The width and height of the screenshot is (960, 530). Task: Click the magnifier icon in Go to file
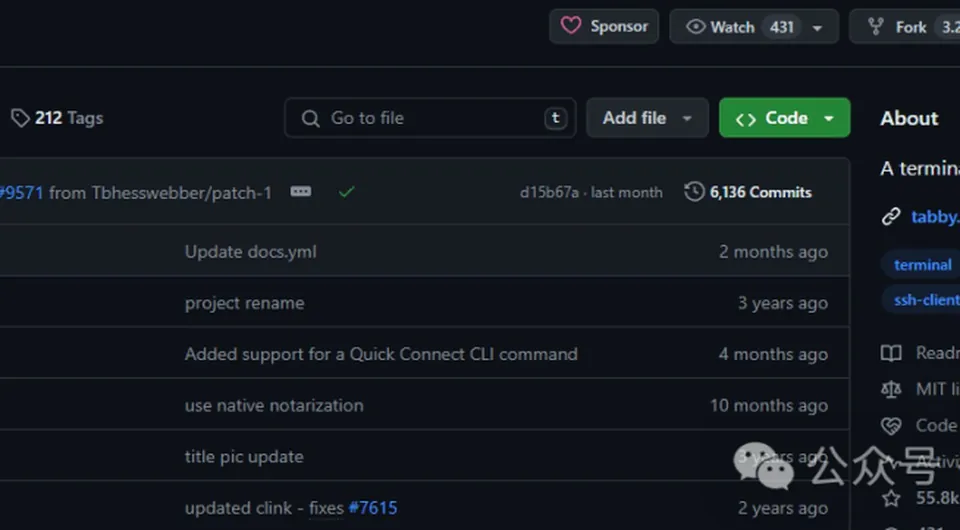[x=310, y=118]
